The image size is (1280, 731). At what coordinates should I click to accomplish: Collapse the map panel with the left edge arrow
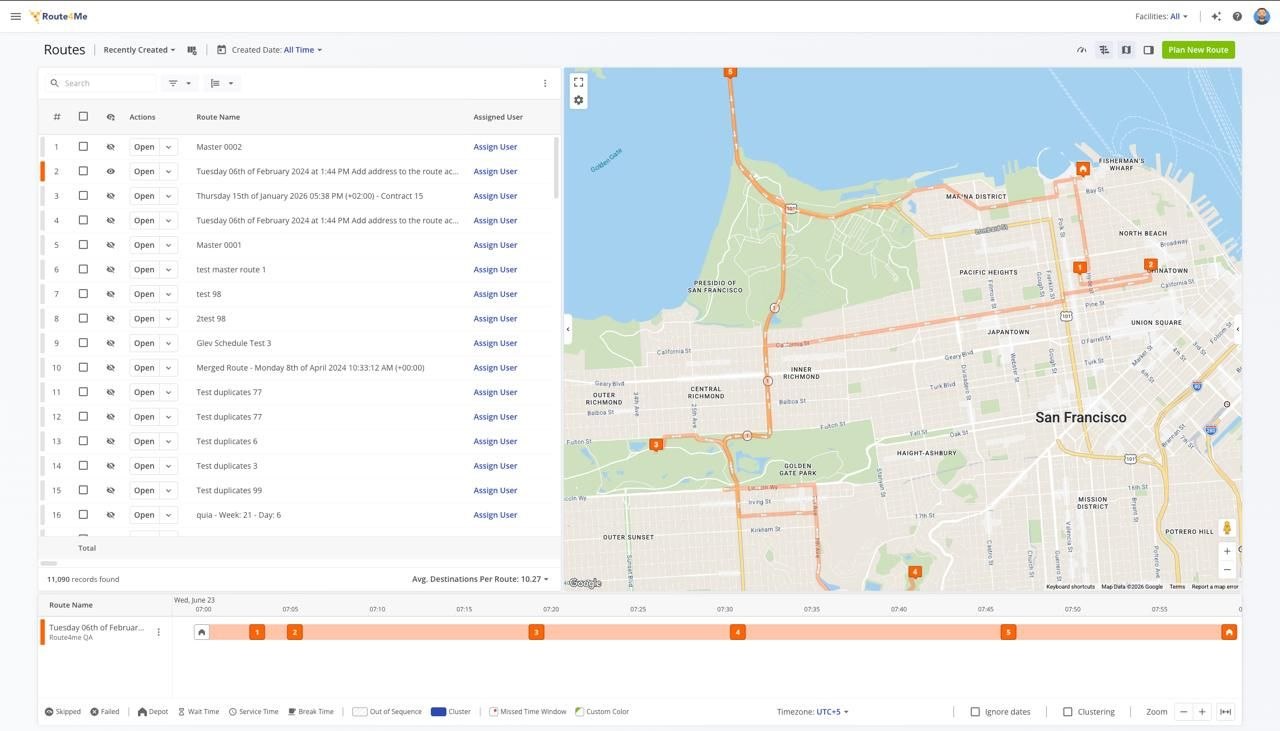pyautogui.click(x=568, y=329)
